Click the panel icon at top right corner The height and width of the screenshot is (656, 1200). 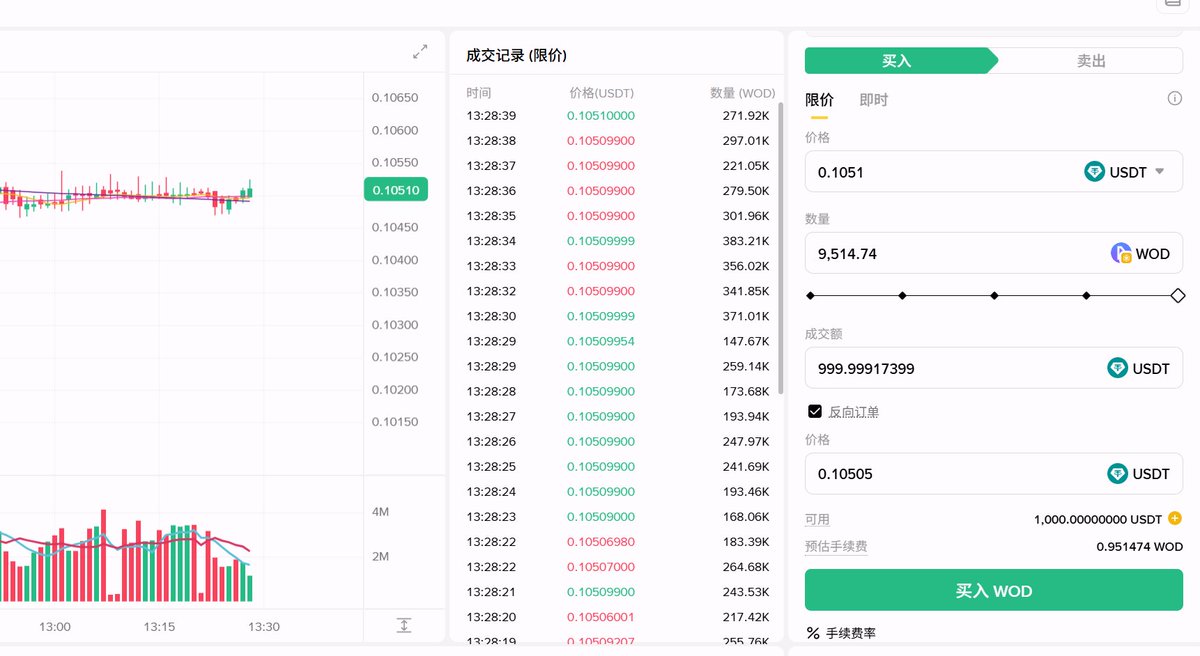1171,4
